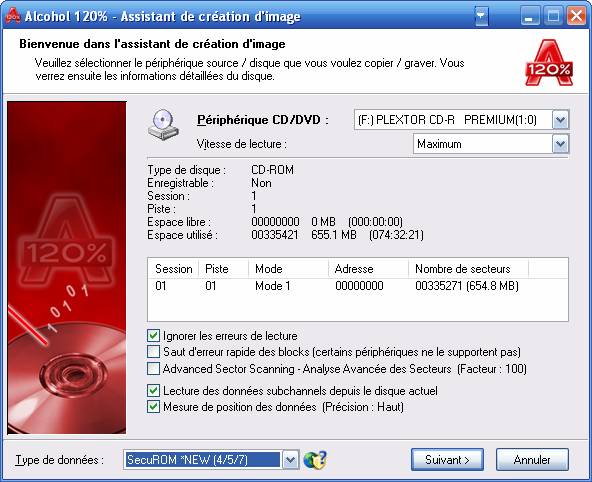The height and width of the screenshot is (482, 592).
Task: Click the red CD artwork side banner
Action: click(x=67, y=268)
